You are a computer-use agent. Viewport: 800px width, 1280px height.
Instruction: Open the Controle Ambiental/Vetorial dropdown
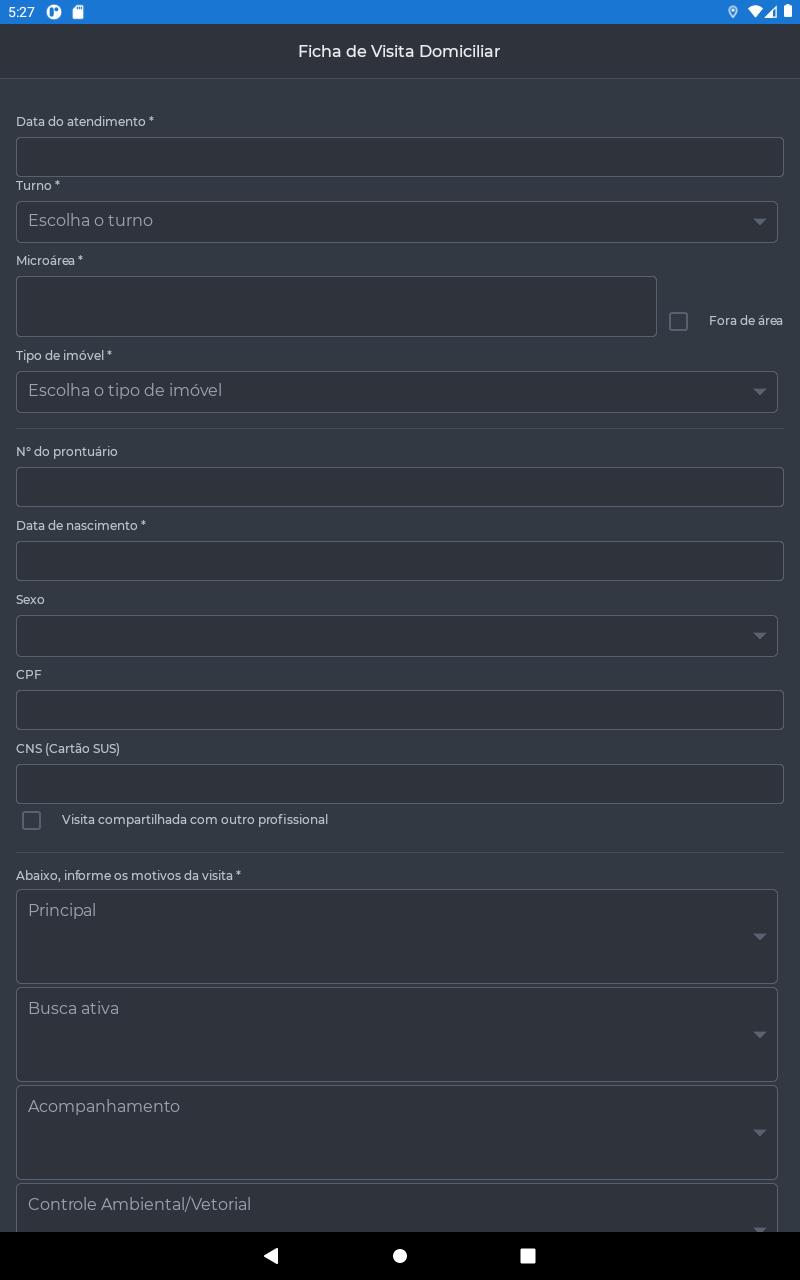click(397, 1208)
